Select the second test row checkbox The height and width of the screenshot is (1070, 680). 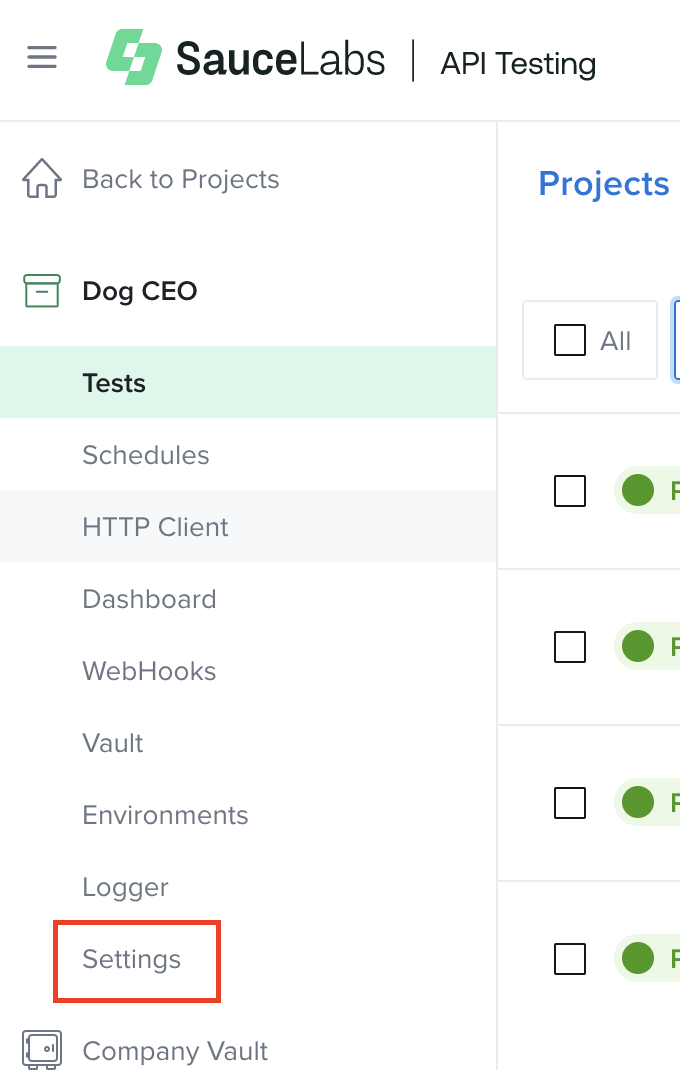[x=570, y=647]
